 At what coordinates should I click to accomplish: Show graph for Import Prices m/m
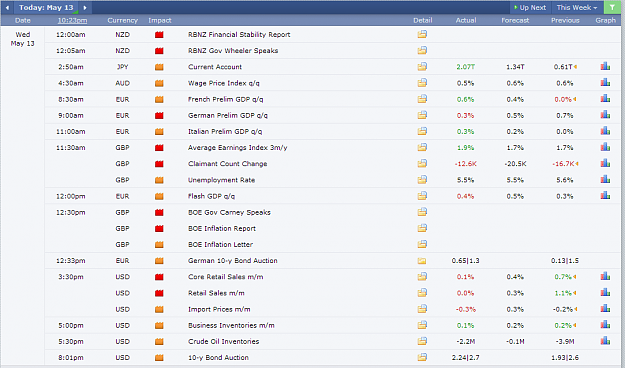coord(605,309)
